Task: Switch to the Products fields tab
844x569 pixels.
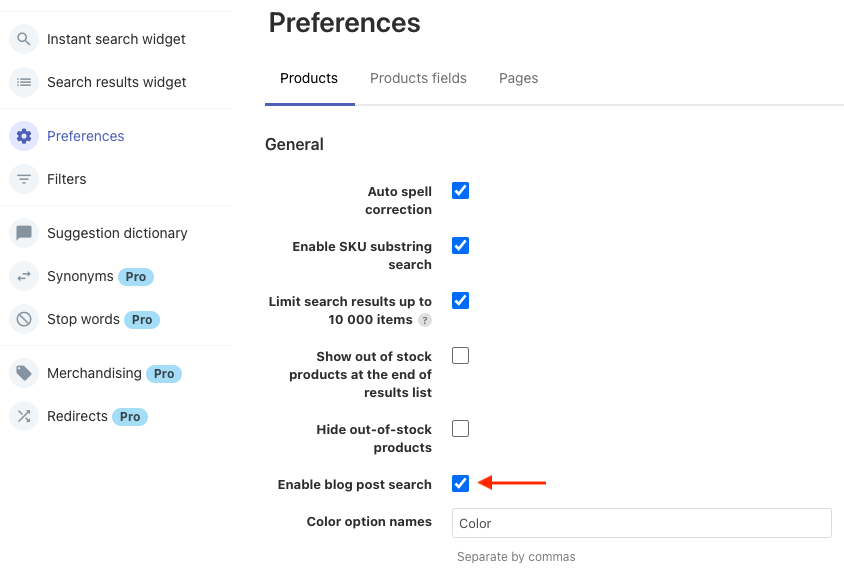Action: (x=418, y=78)
